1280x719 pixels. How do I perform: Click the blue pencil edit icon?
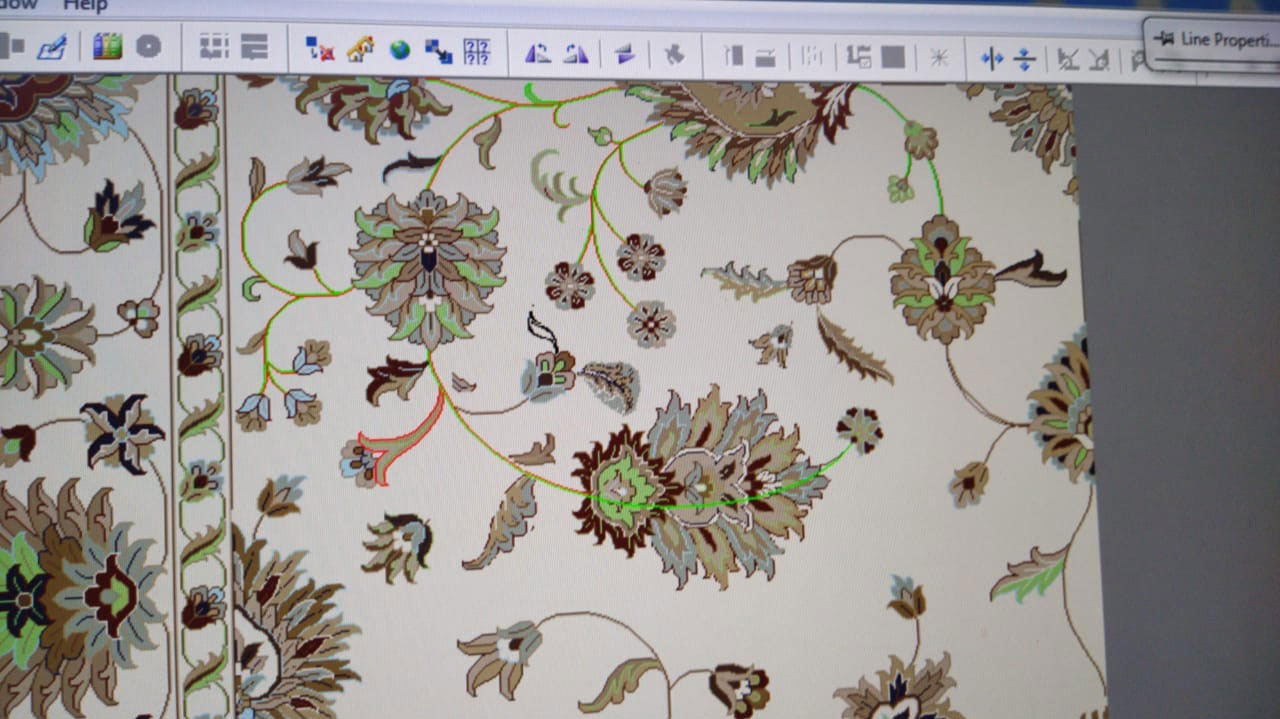(x=51, y=47)
